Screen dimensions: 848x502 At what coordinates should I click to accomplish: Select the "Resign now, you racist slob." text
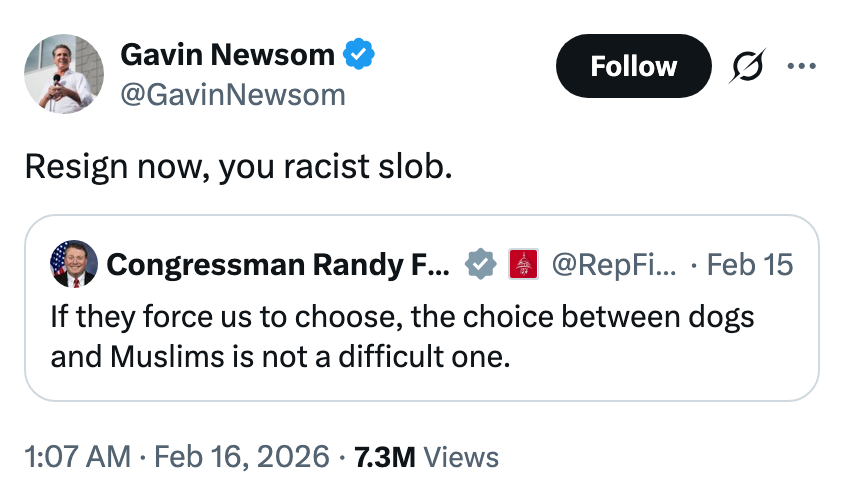pos(238,166)
